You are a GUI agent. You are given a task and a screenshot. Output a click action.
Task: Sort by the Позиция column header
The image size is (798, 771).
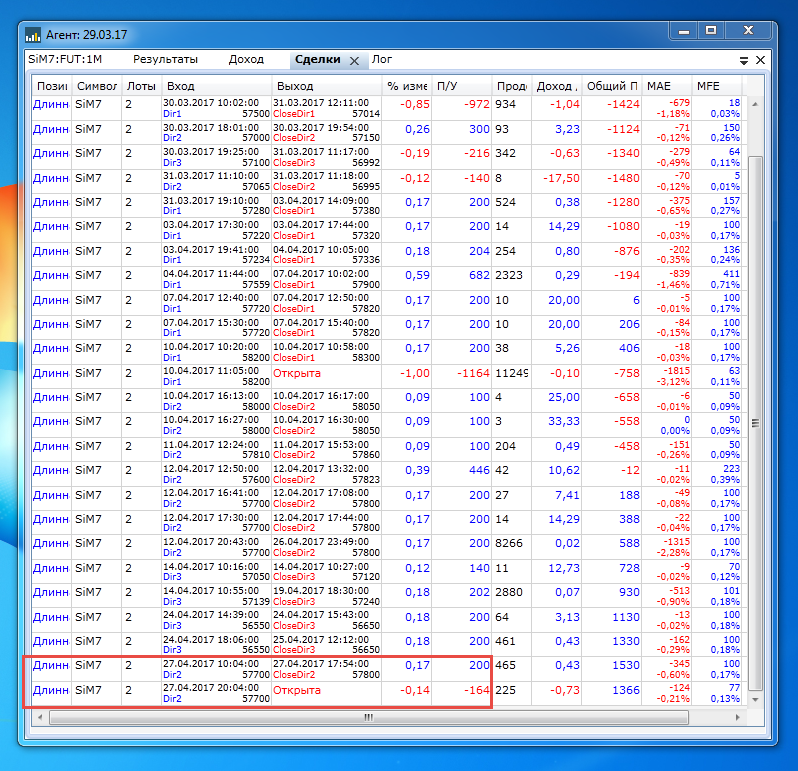pyautogui.click(x=51, y=86)
